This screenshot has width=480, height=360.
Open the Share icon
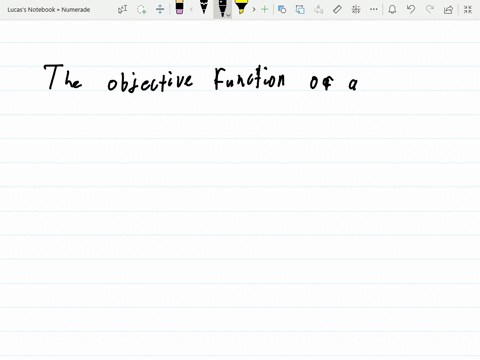pos(448,9)
